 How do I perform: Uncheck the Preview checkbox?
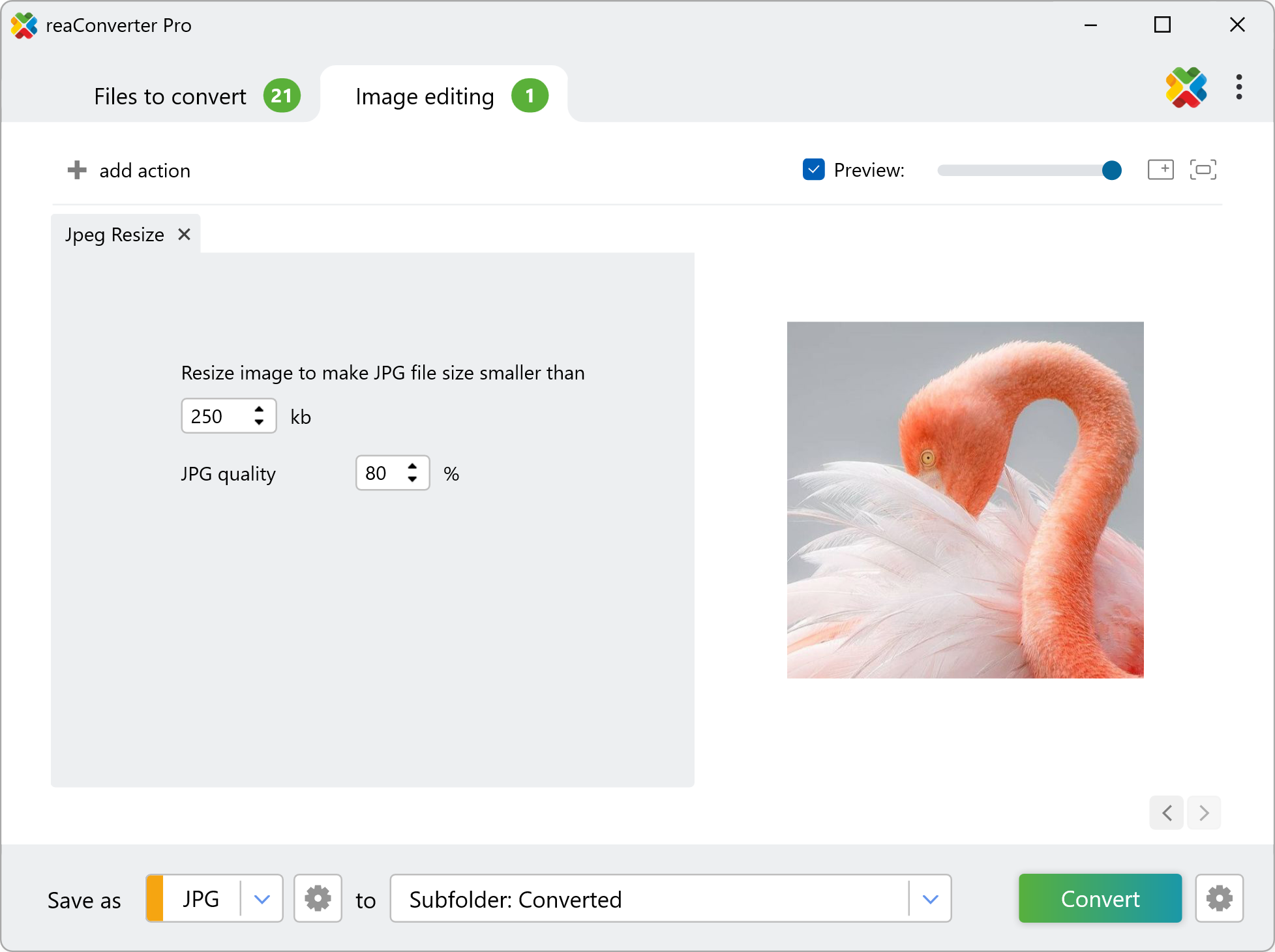coord(813,170)
